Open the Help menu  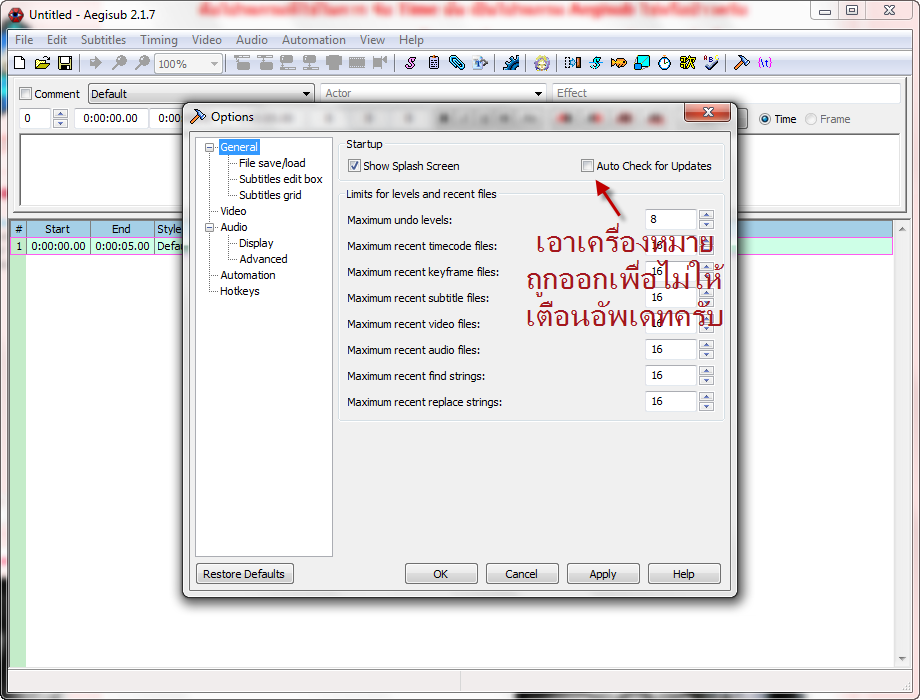(x=411, y=40)
